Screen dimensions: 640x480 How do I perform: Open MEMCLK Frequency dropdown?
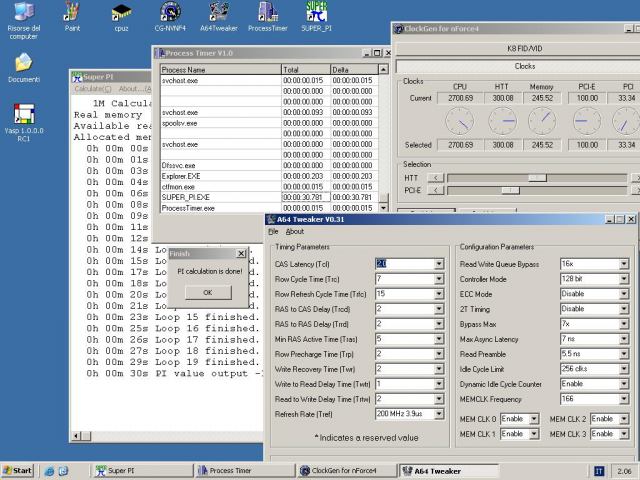[624, 399]
